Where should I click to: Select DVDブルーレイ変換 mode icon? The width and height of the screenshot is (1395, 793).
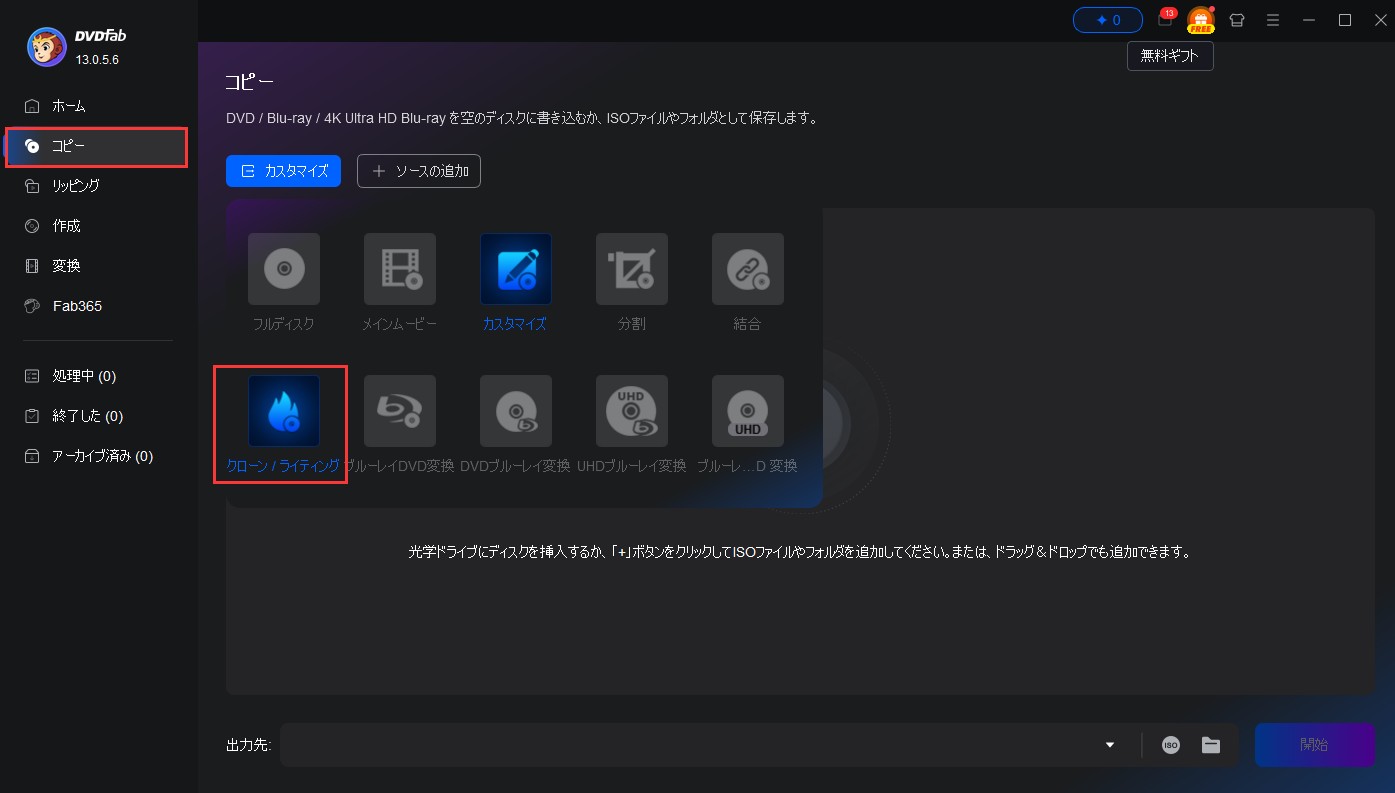516,411
